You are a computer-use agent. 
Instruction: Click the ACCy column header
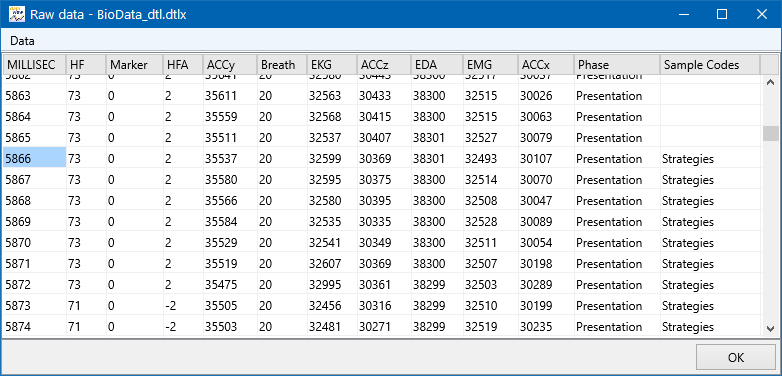(230, 65)
